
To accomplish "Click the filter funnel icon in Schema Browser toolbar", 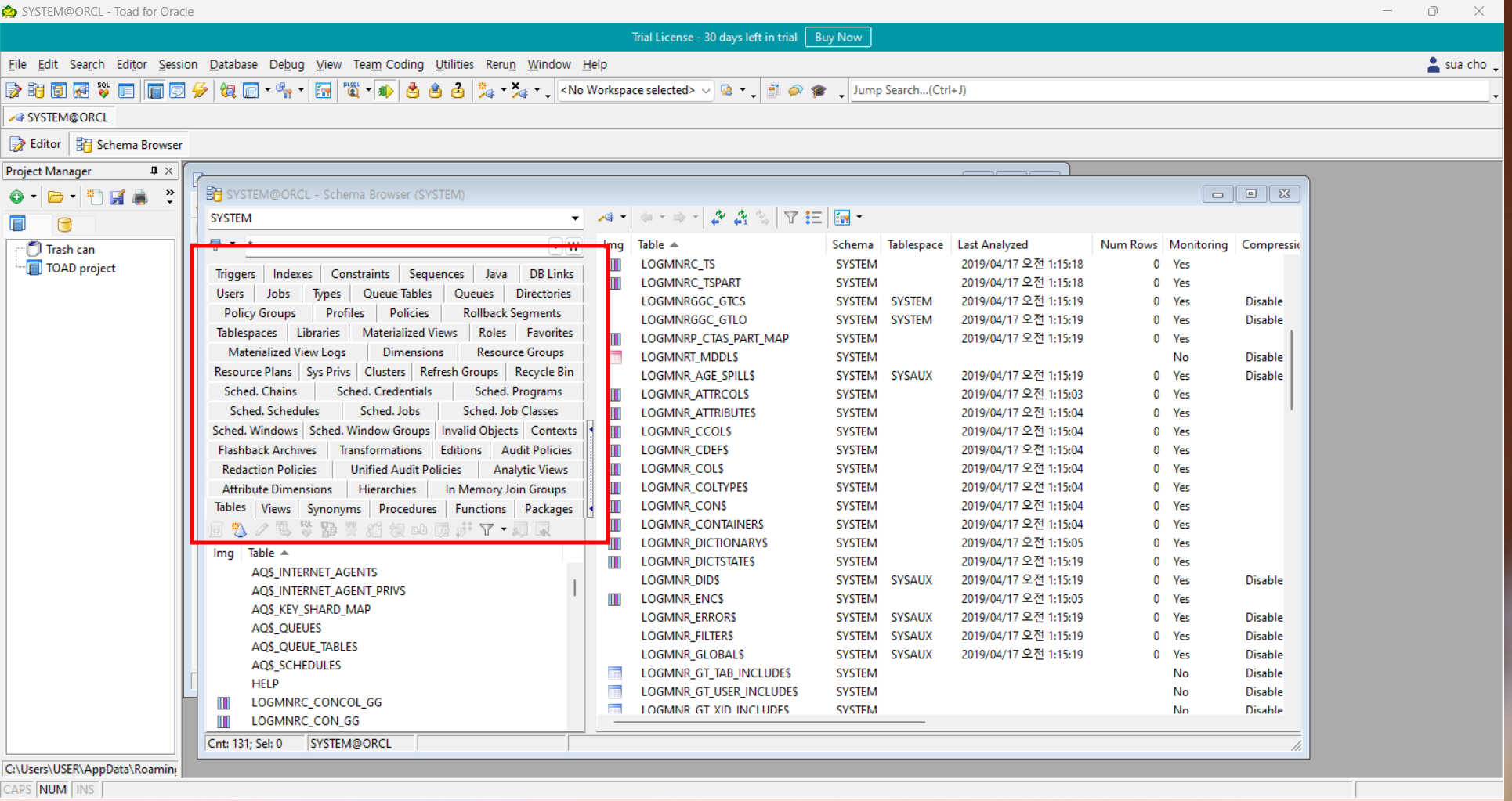I will click(791, 218).
